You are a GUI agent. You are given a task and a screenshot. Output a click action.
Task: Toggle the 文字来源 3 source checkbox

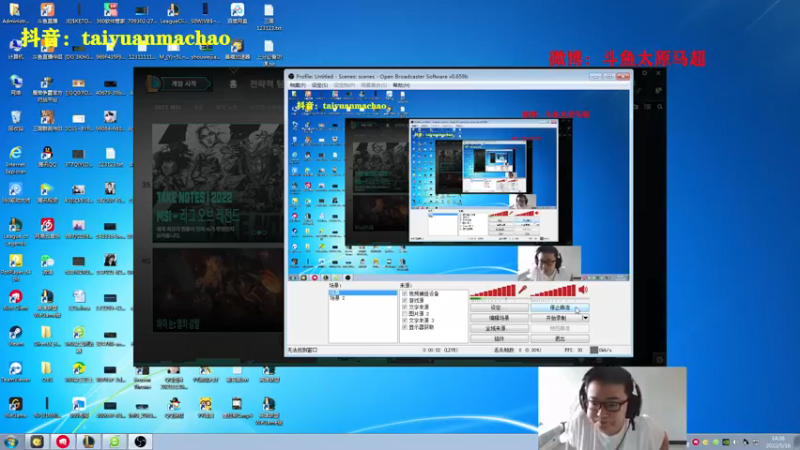click(x=405, y=320)
